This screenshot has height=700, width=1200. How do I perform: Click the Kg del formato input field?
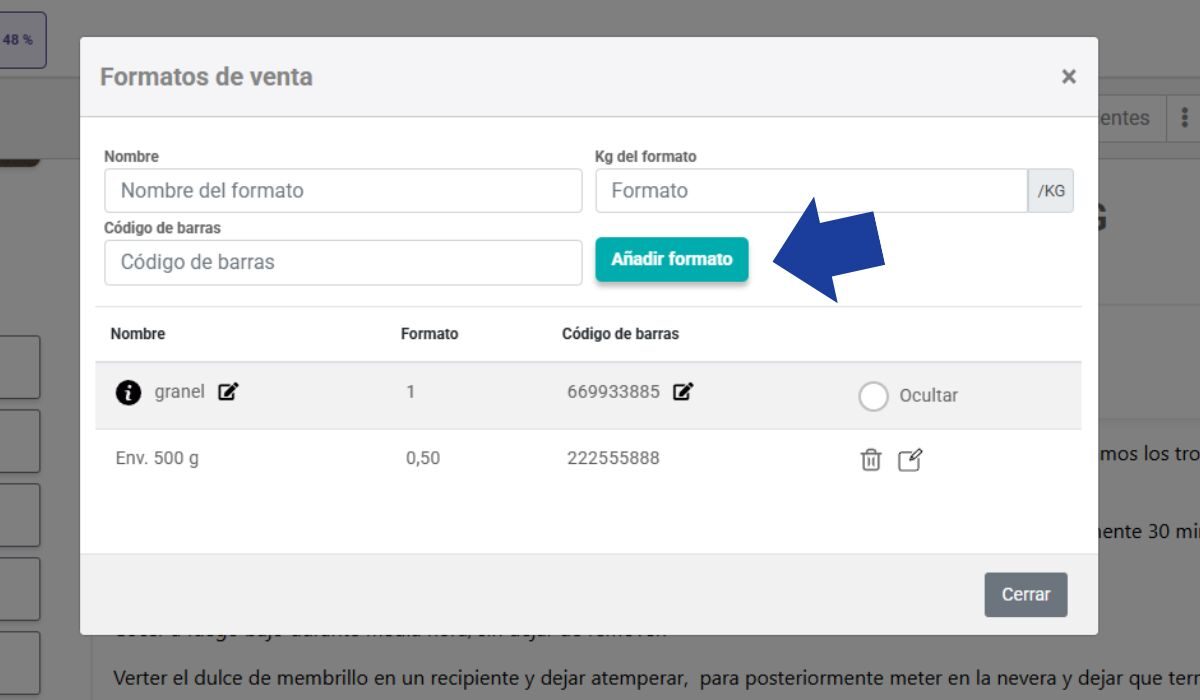pos(810,190)
